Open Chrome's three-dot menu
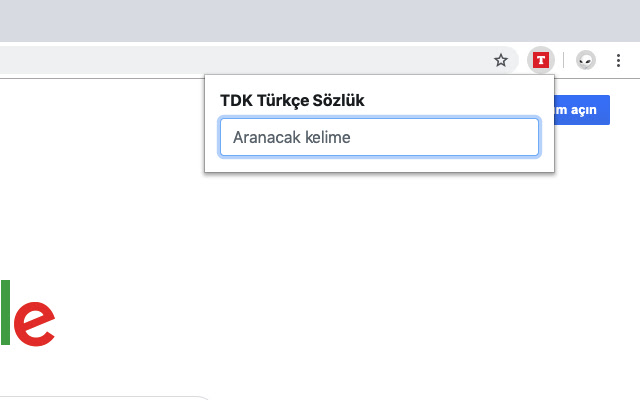Viewport: 640px width, 400px height. pos(618,60)
